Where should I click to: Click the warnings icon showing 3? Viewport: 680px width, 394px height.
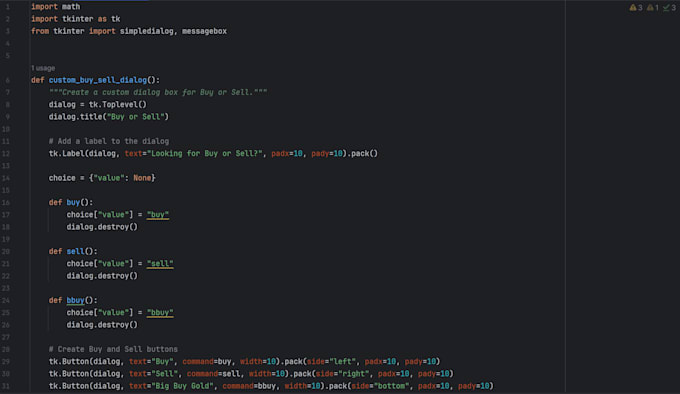[636, 7]
